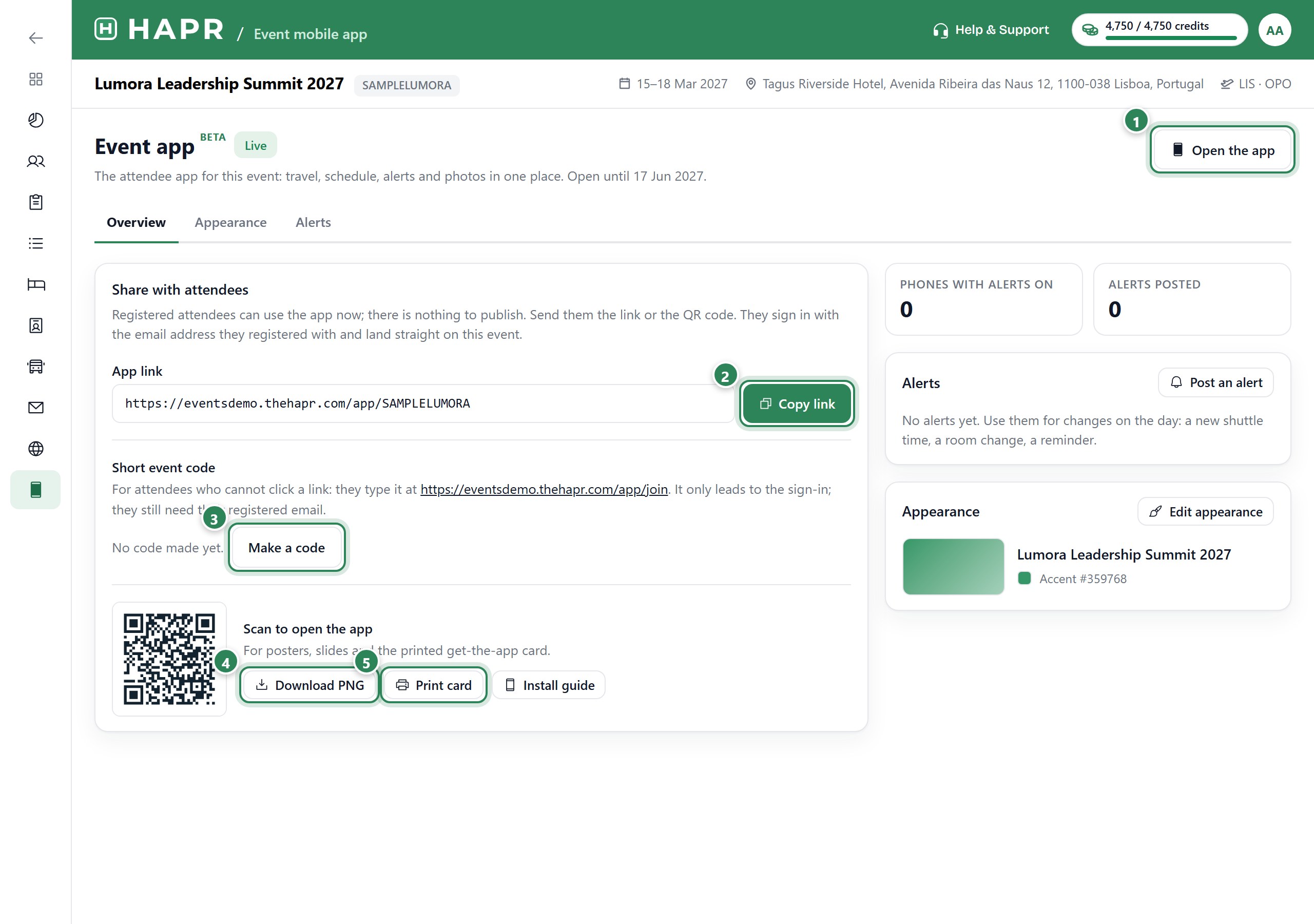The height and width of the screenshot is (924, 1314).
Task: Click the App link URL field
Action: (x=423, y=403)
